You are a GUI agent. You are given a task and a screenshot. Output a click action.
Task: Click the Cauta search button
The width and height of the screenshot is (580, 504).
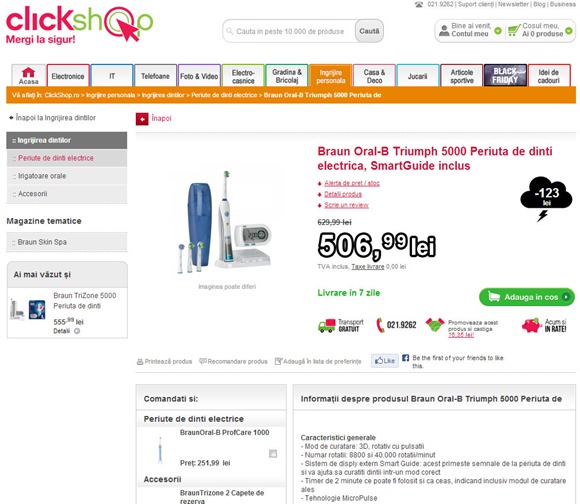(x=369, y=31)
